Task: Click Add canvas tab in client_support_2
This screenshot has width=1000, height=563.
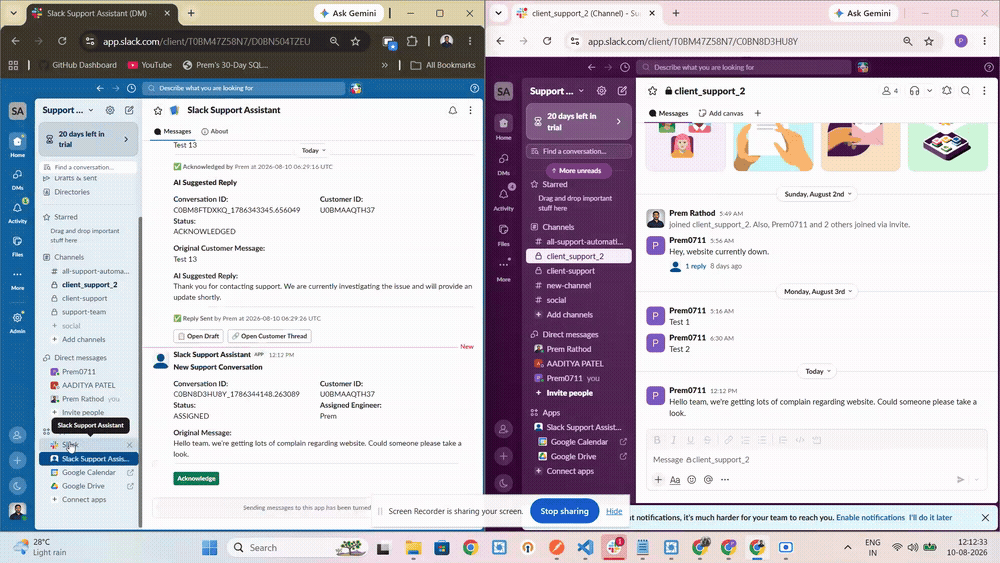Action: pyautogui.click(x=721, y=113)
